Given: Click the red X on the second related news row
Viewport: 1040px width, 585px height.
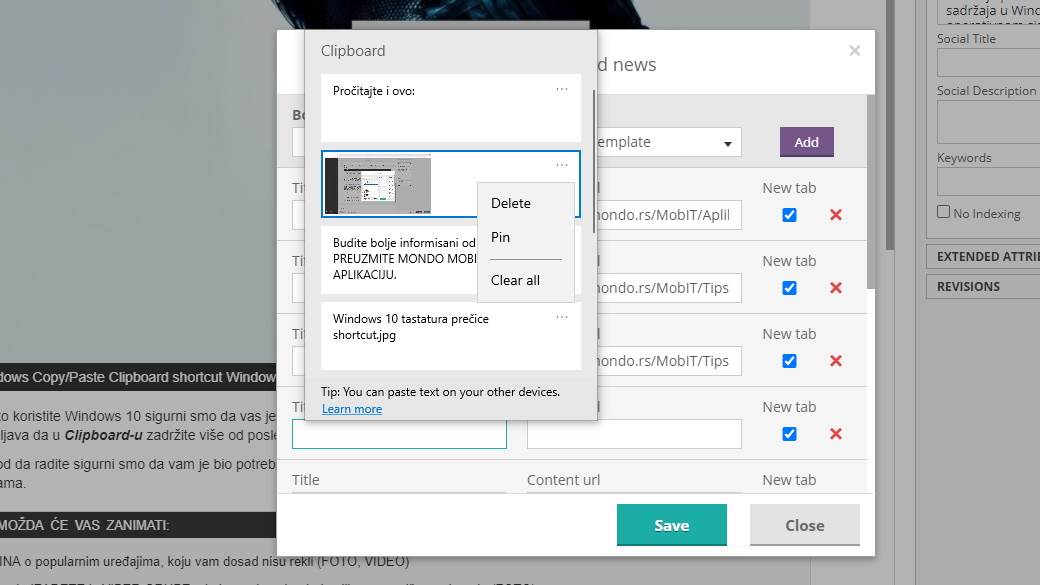Looking at the screenshot, I should [x=836, y=288].
